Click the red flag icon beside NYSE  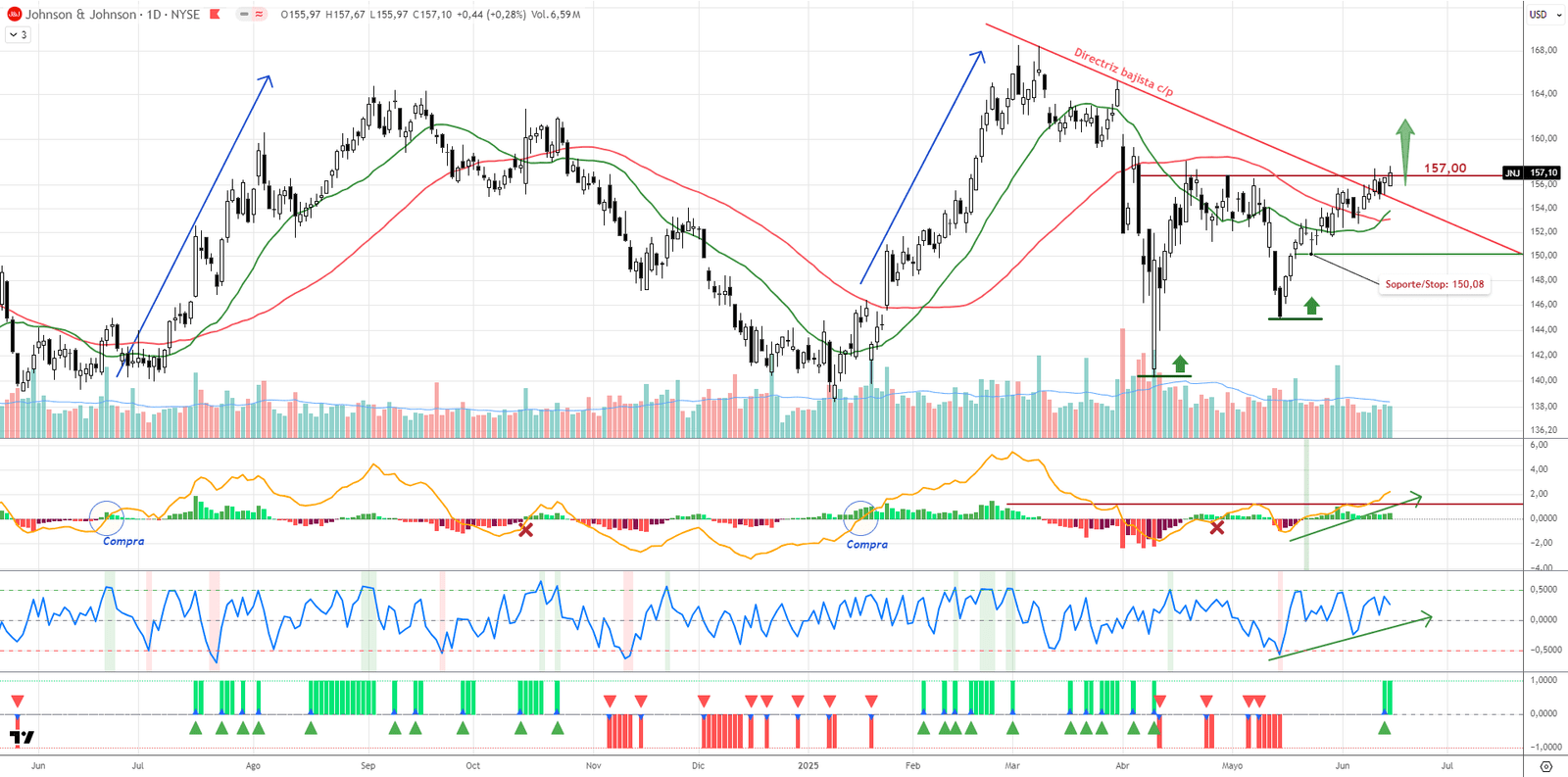(x=215, y=15)
